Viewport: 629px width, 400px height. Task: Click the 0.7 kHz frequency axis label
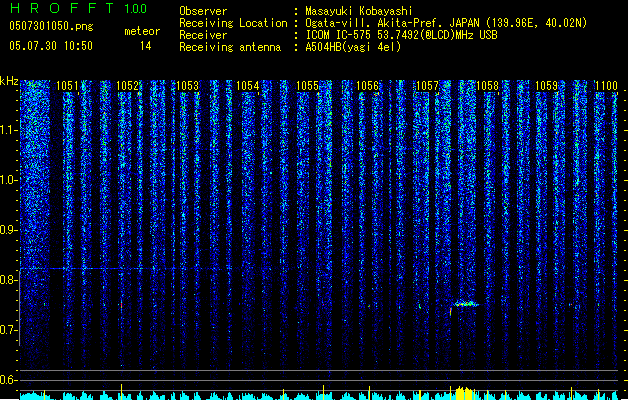pos(8,330)
